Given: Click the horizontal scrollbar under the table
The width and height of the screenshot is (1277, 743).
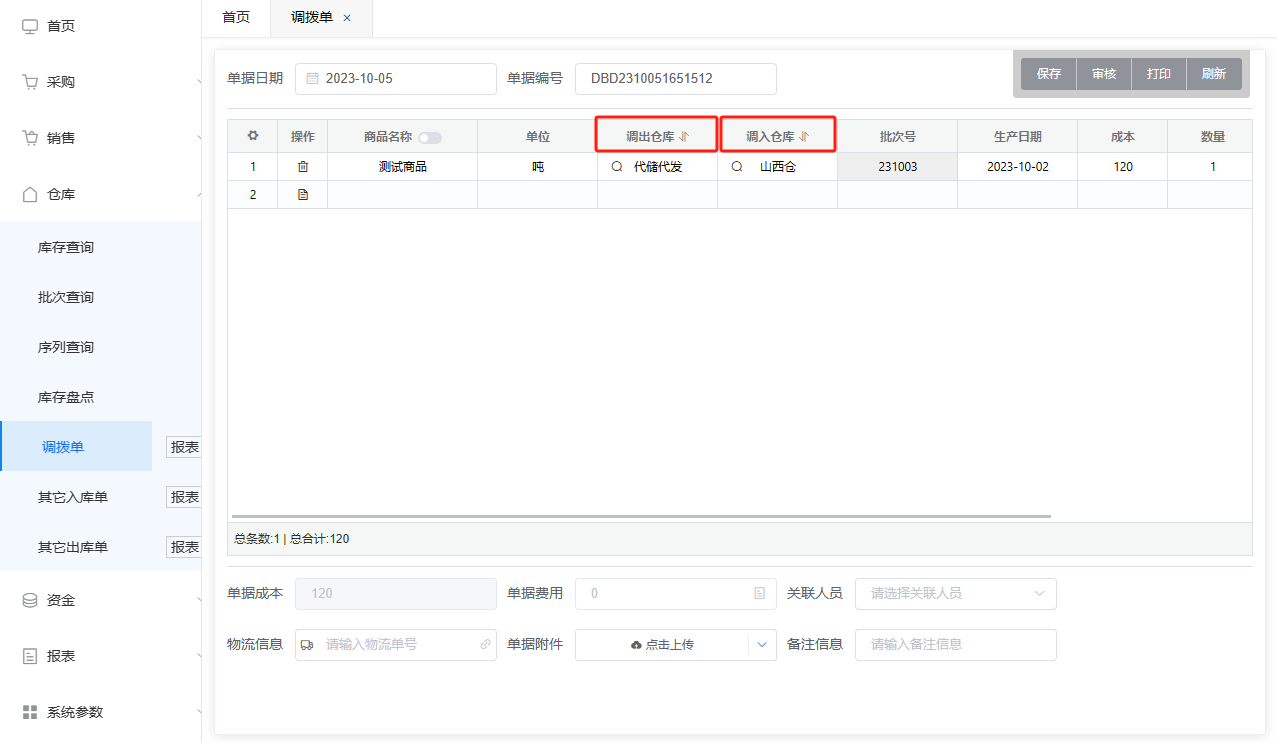Looking at the screenshot, I should click(640, 516).
